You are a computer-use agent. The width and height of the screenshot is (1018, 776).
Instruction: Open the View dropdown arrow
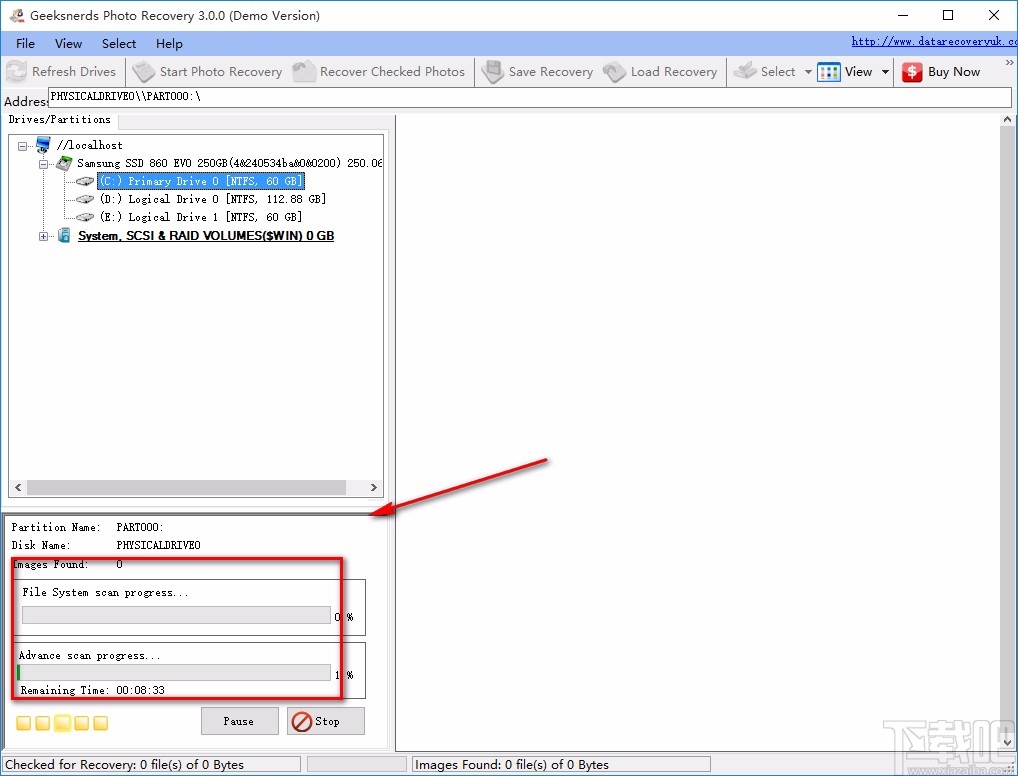tap(885, 72)
